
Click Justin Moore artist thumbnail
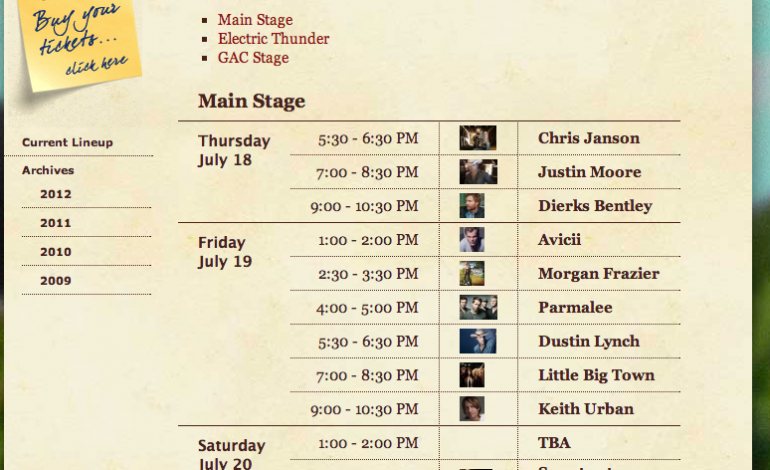[477, 172]
